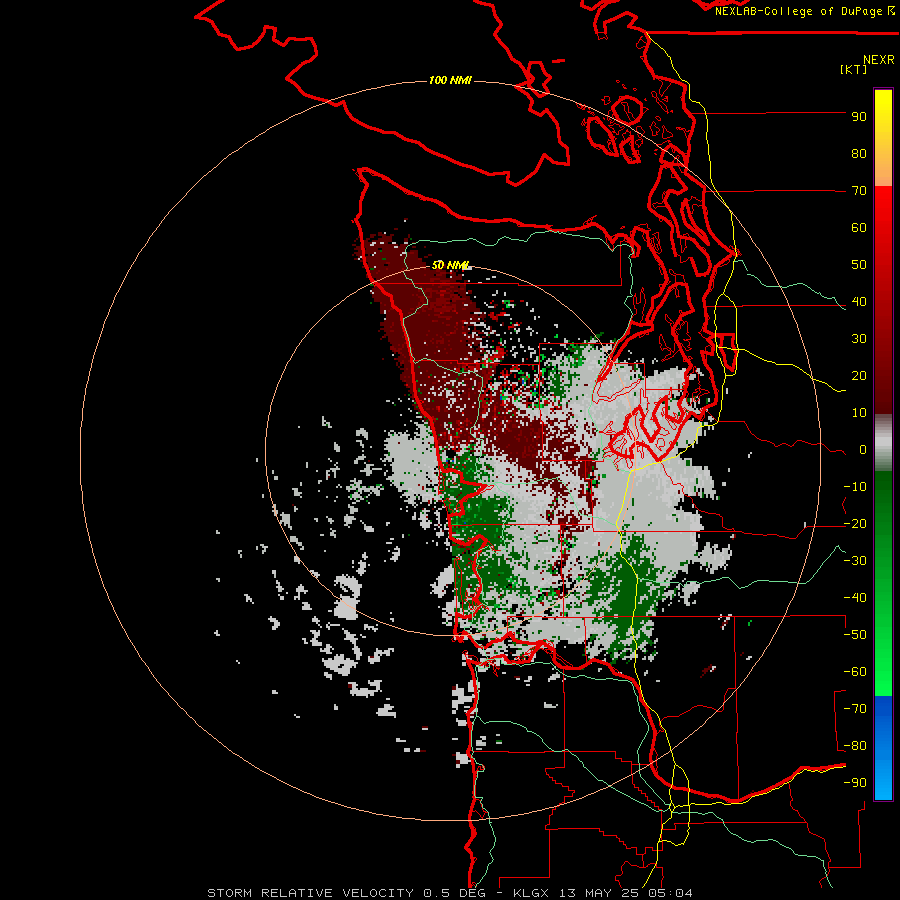Click the 80 value on the velocity scale
Viewport: 900px width, 900px height.
coord(859,154)
